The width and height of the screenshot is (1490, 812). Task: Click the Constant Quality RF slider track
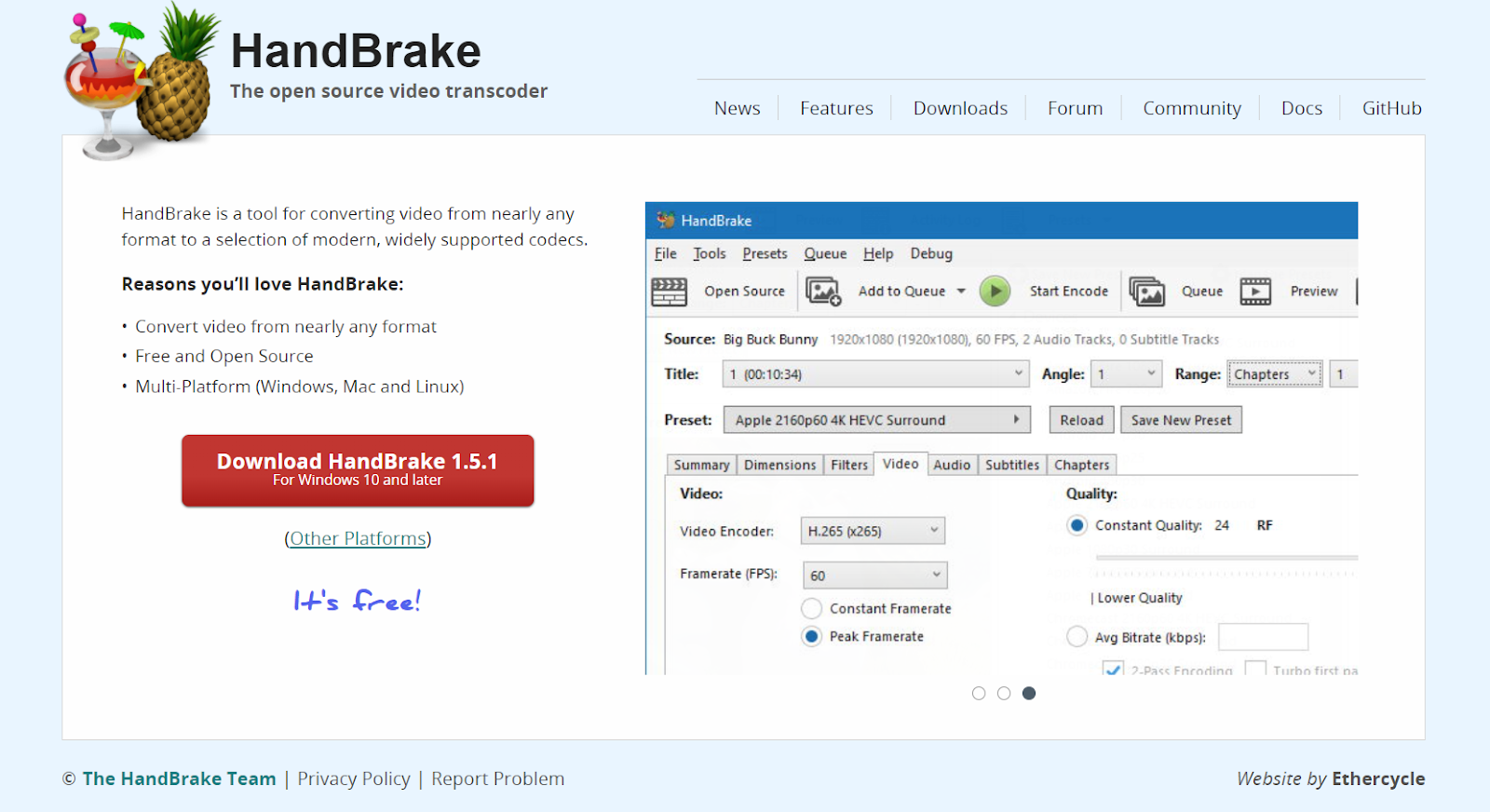pyautogui.click(x=1226, y=558)
